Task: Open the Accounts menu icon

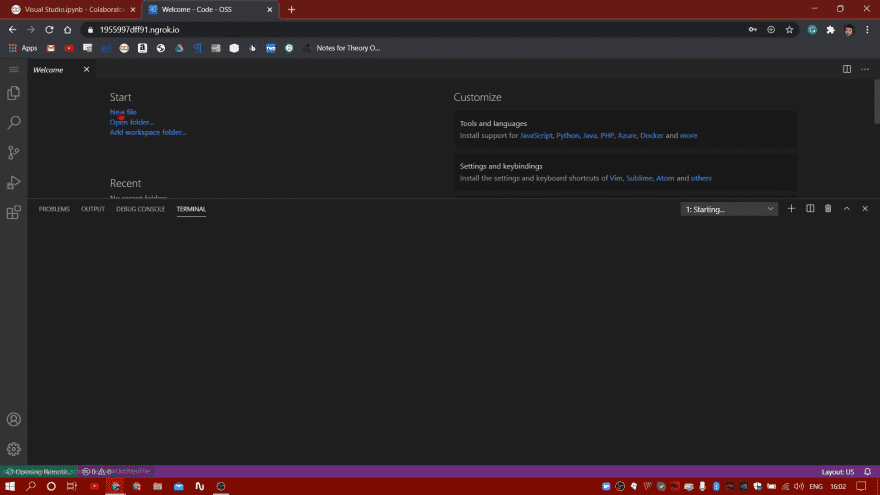Action: point(13,419)
